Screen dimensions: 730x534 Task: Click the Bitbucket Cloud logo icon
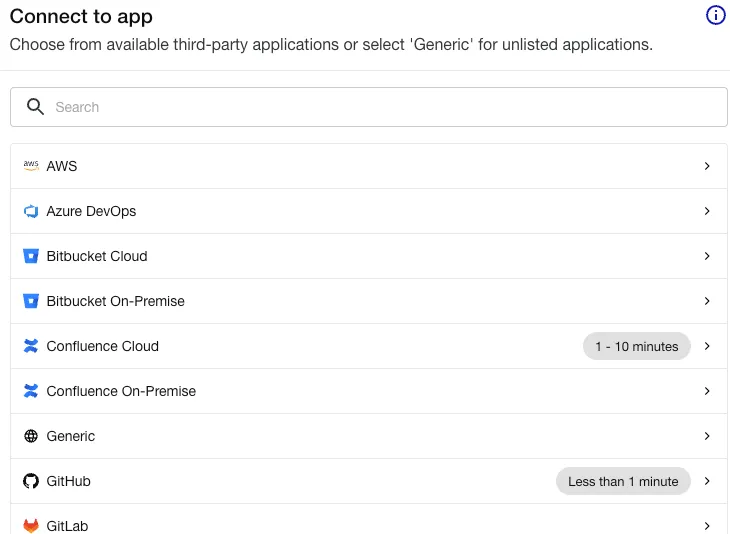click(31, 256)
